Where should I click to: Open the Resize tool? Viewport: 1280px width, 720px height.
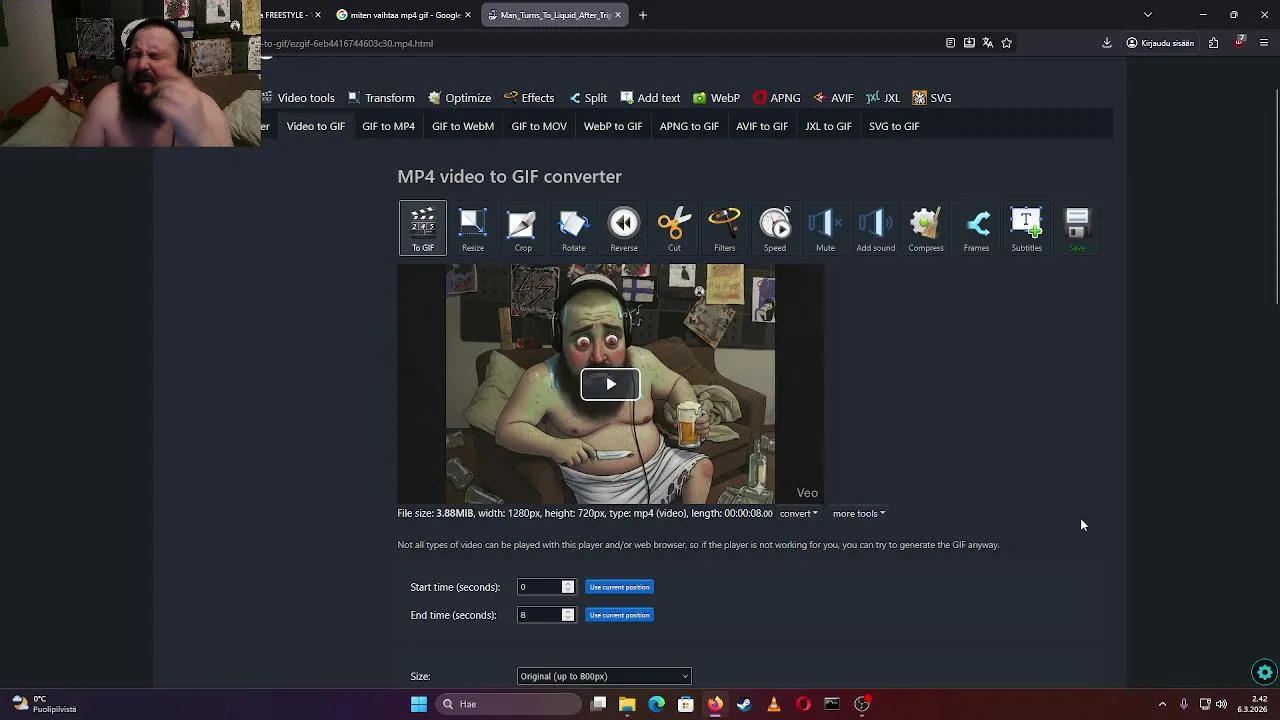(x=473, y=228)
